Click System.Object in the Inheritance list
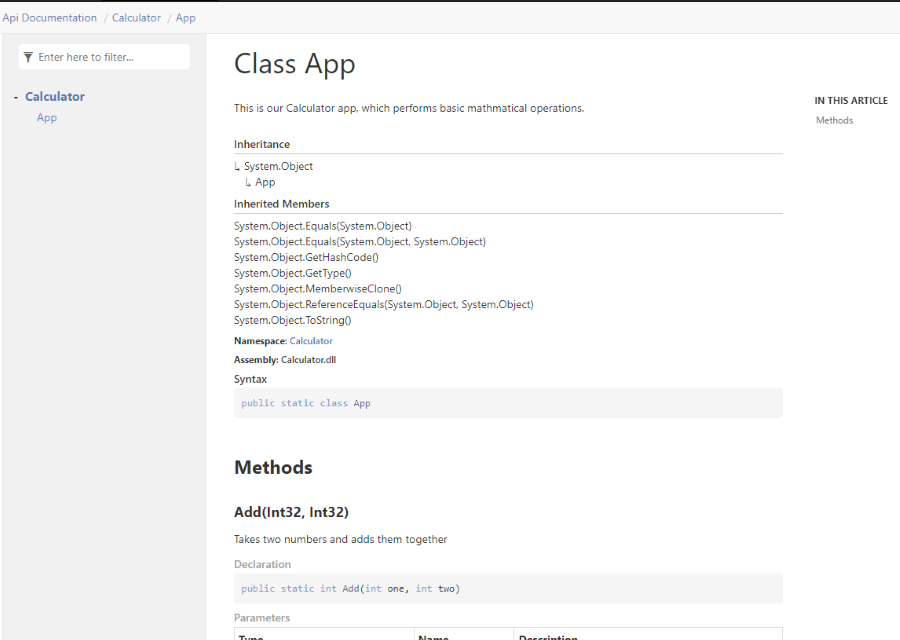Image resolution: width=900 pixels, height=640 pixels. (278, 167)
